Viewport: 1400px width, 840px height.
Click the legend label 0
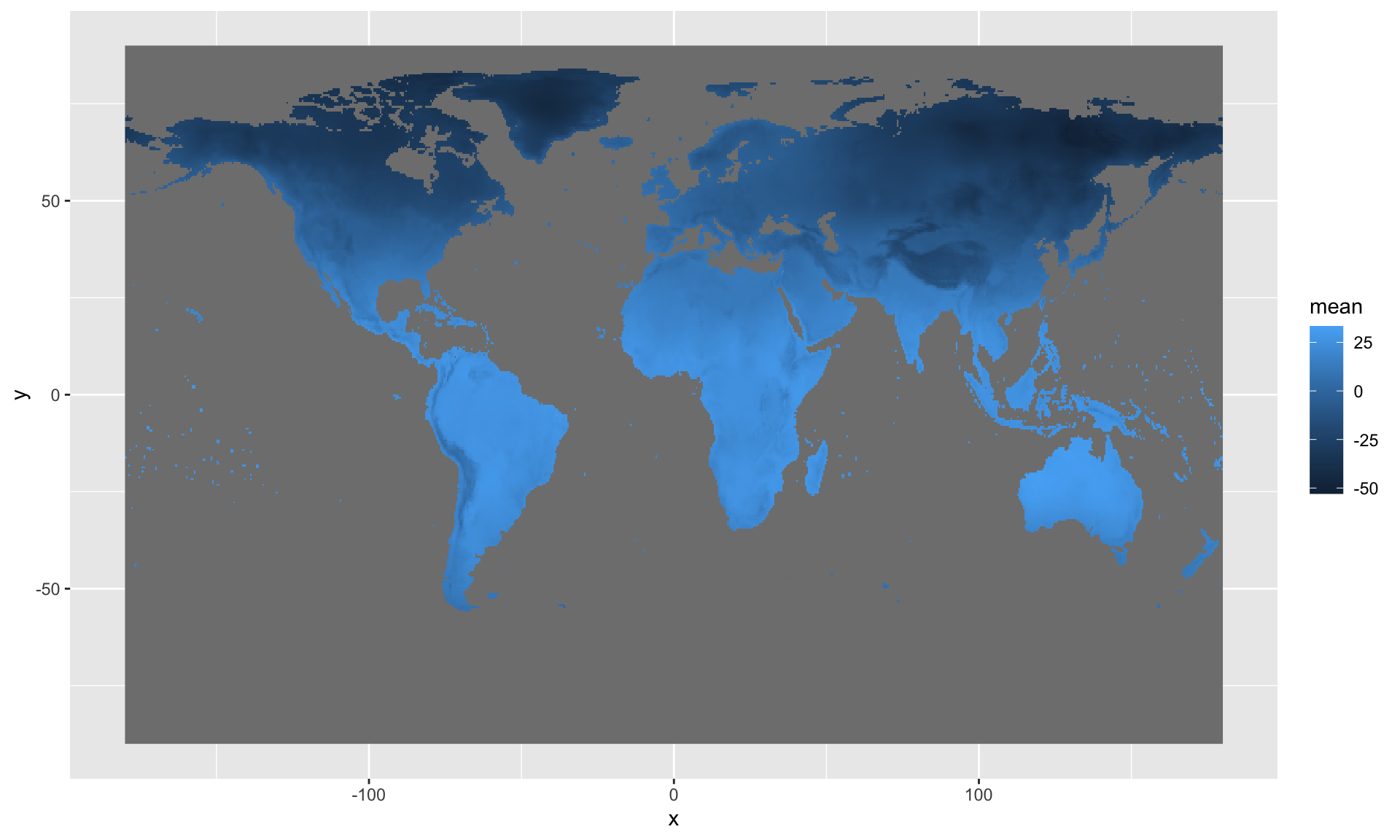click(x=1358, y=392)
